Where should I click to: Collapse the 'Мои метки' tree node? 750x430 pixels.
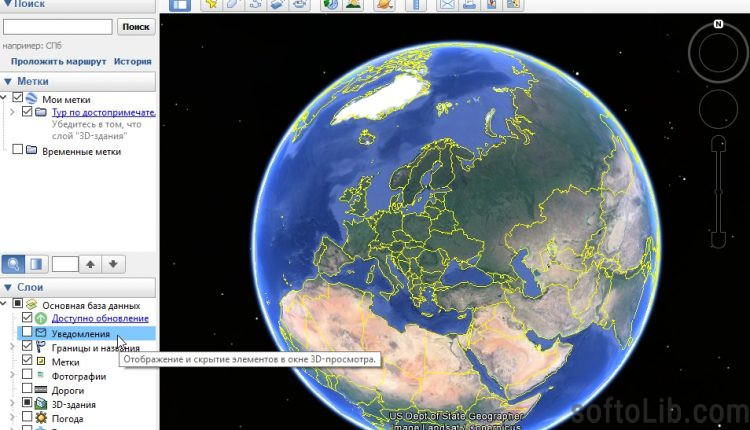click(x=4, y=98)
